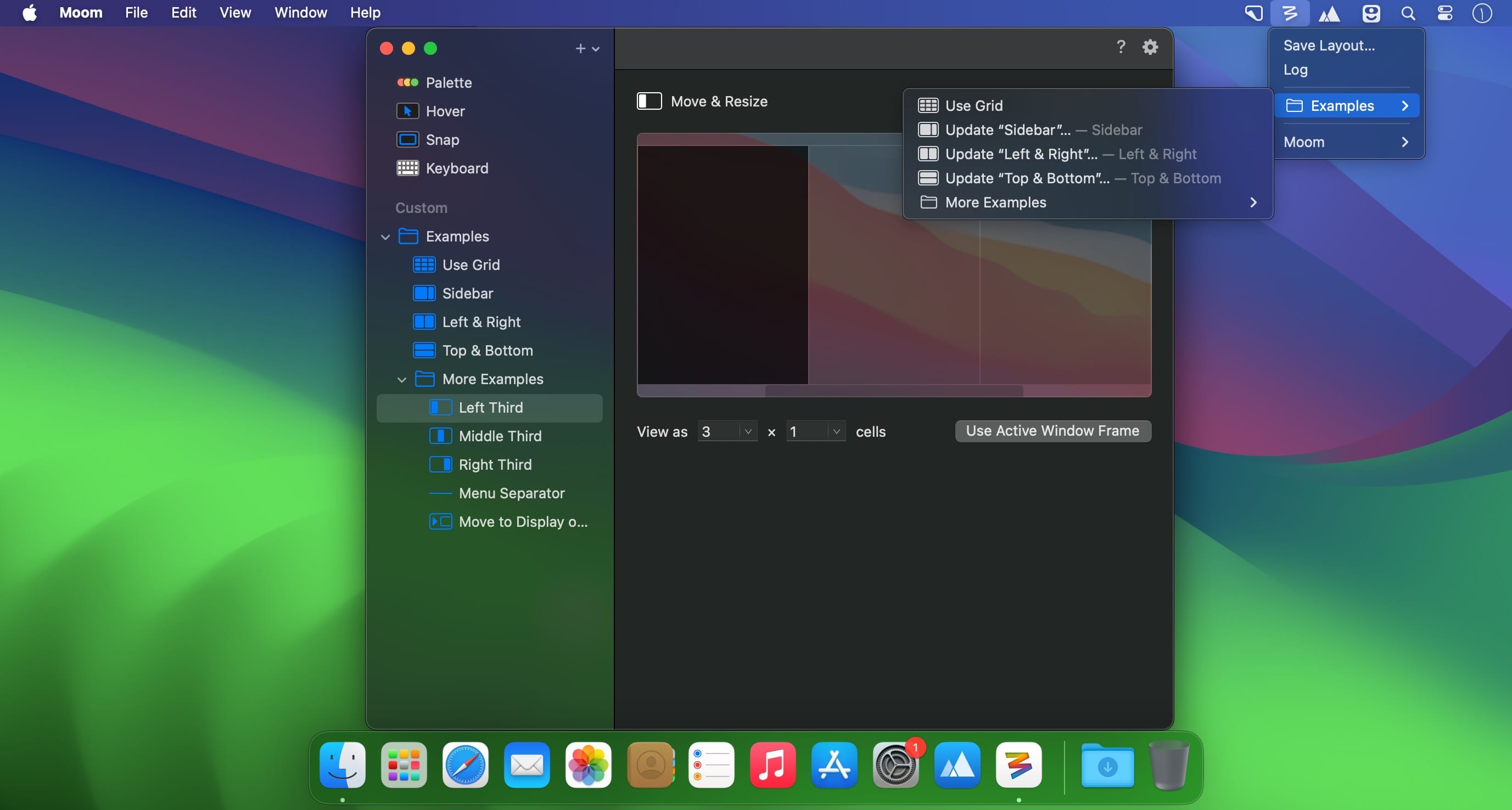Viewport: 1512px width, 810px height.
Task: Choose Use Grid in Examples submenu
Action: tap(1088, 105)
